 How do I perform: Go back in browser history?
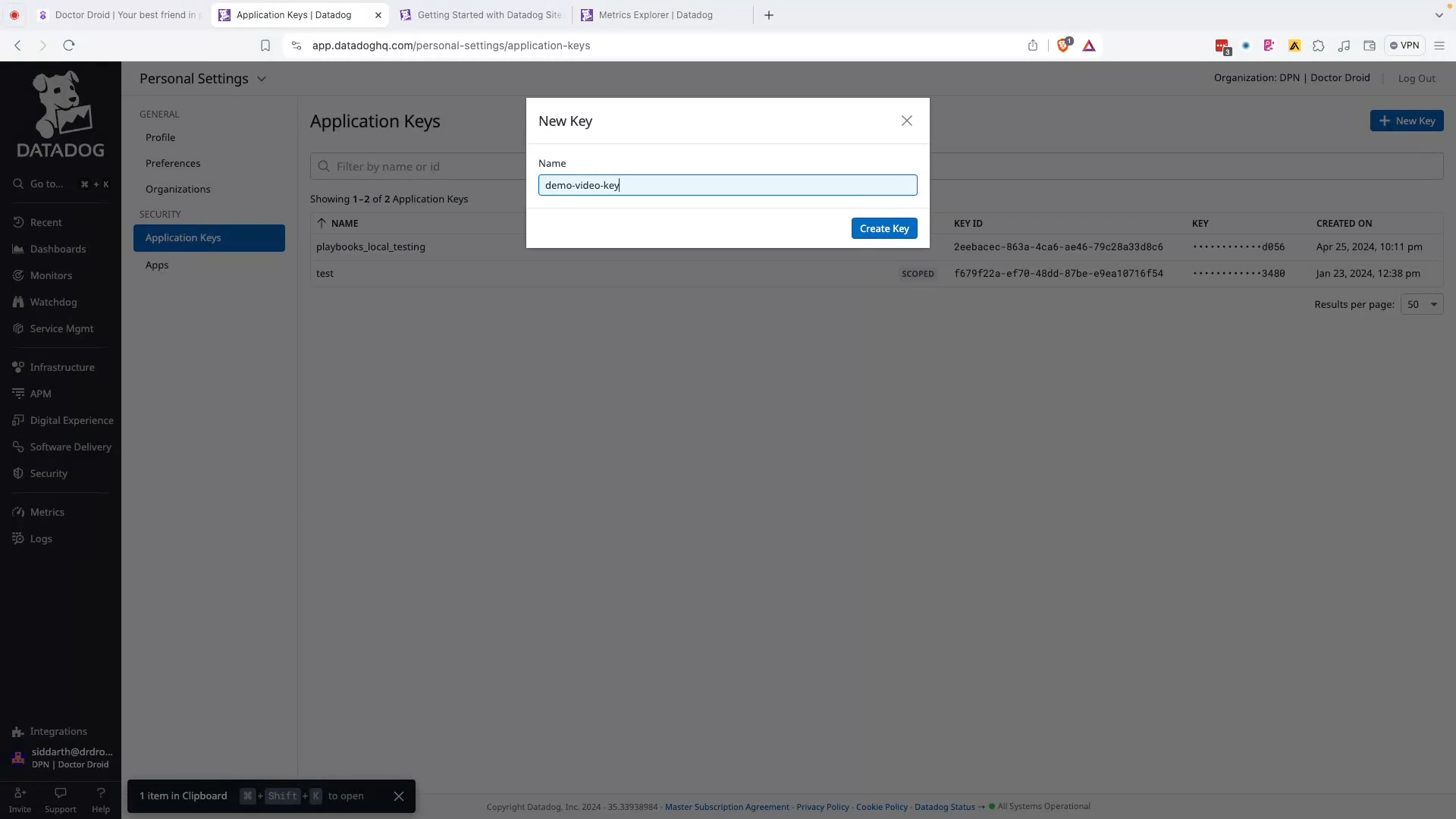18,45
